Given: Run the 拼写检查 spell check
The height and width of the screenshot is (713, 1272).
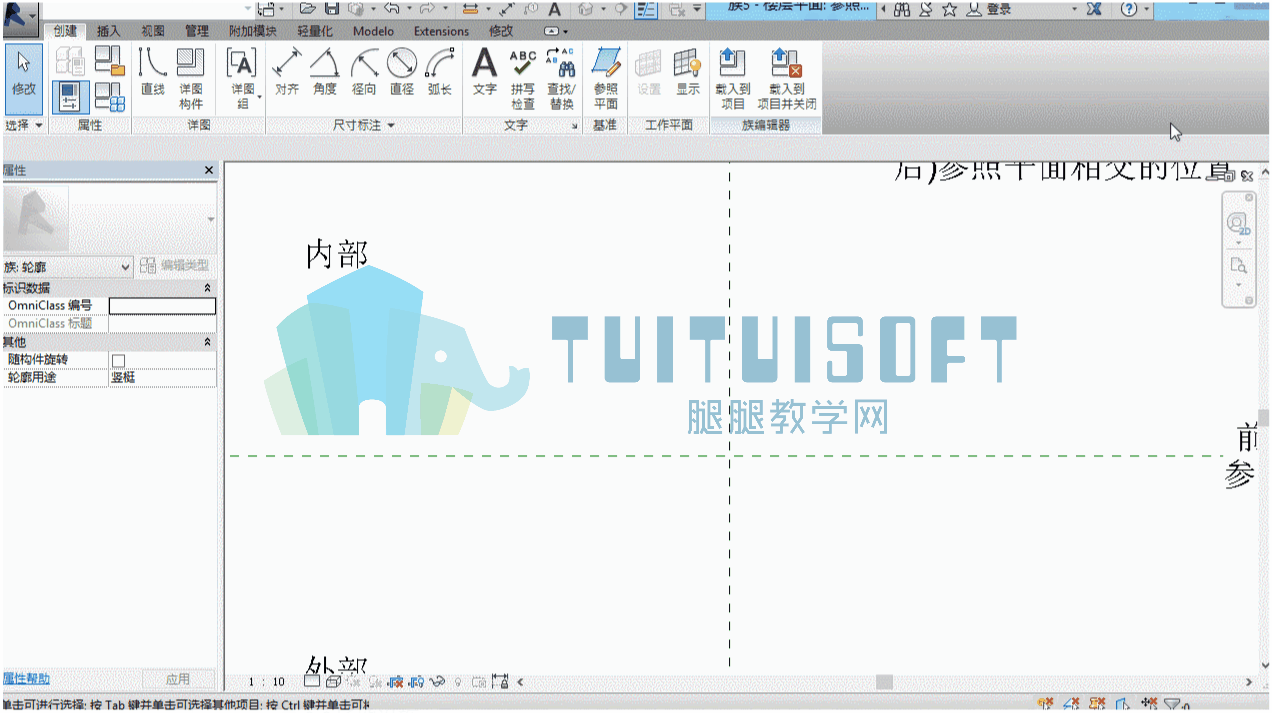Looking at the screenshot, I should pos(523,78).
